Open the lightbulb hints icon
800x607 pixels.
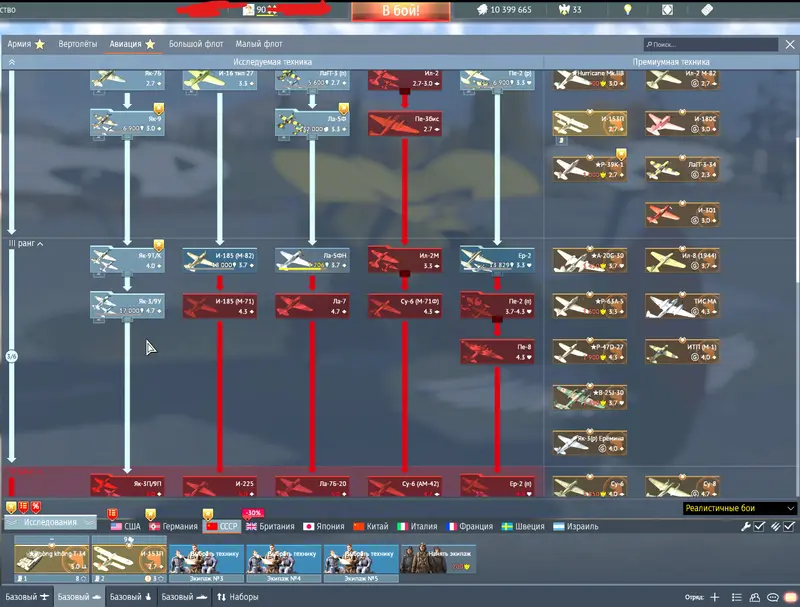pos(628,10)
